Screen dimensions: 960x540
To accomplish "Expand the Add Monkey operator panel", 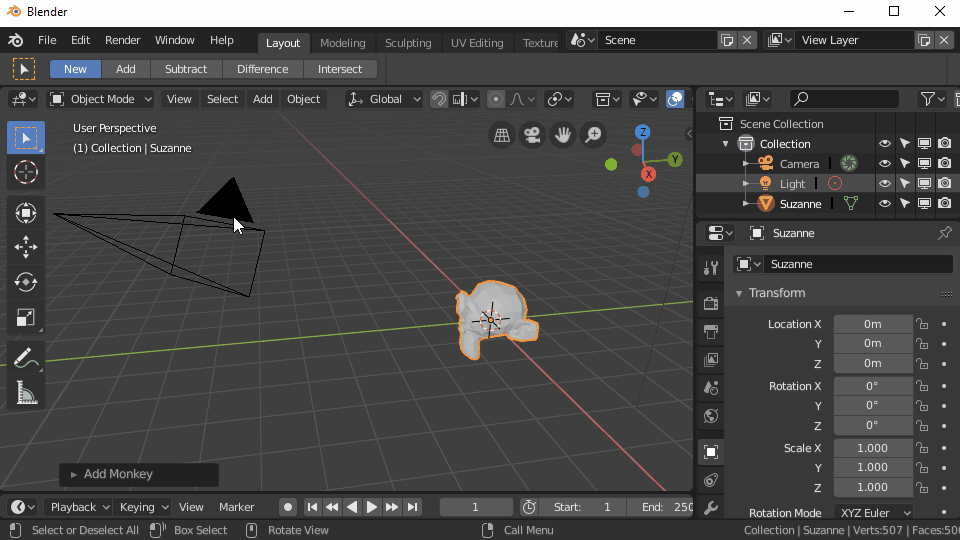I will 73,474.
